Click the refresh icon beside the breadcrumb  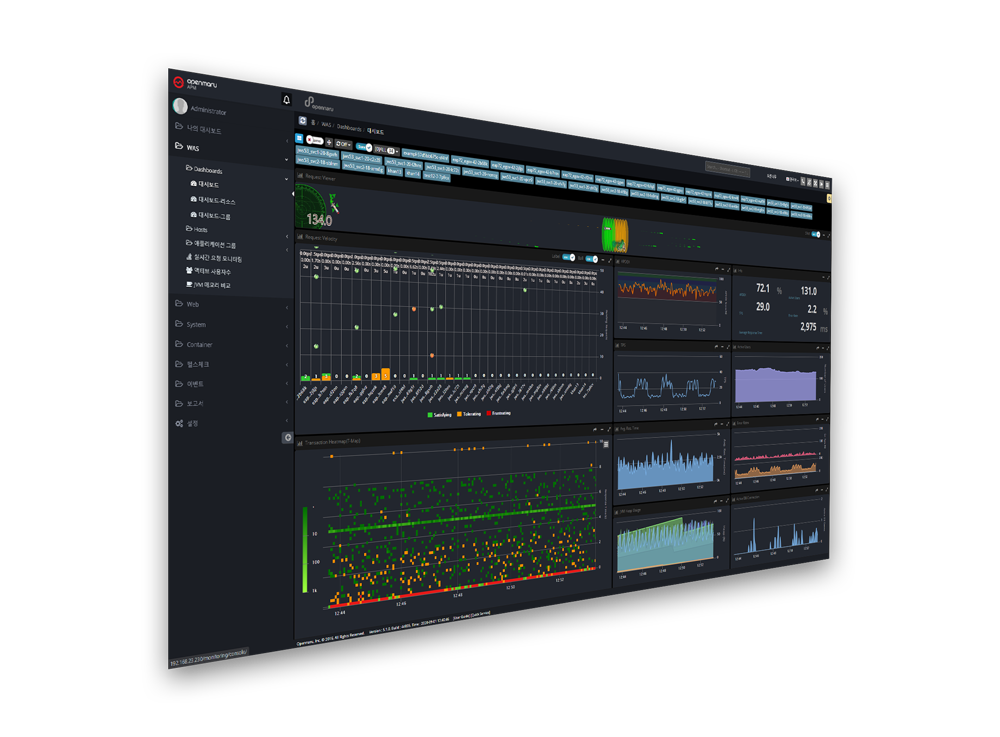coord(303,121)
